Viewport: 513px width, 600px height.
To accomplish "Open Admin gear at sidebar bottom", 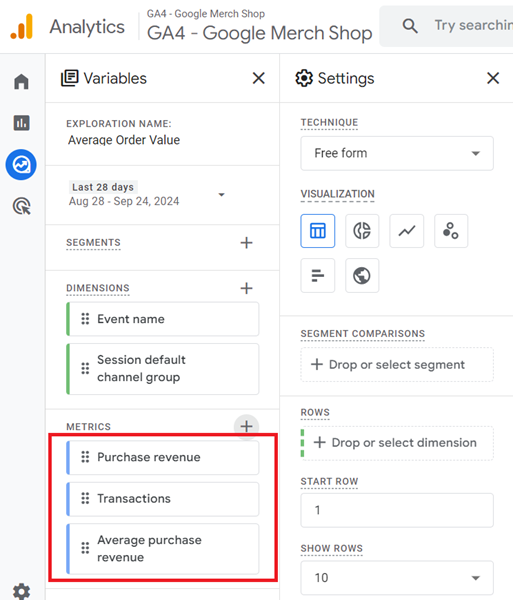I will pos(21,591).
